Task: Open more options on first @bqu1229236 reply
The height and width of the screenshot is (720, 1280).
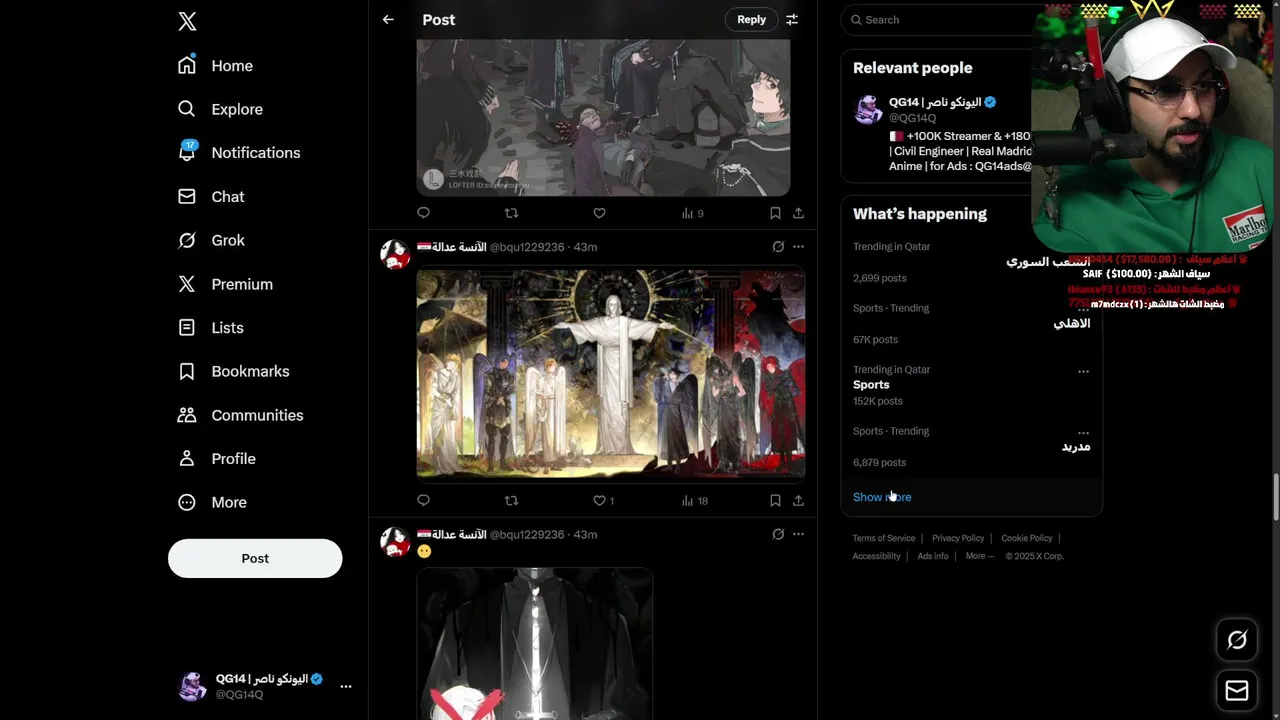Action: pyautogui.click(x=798, y=246)
